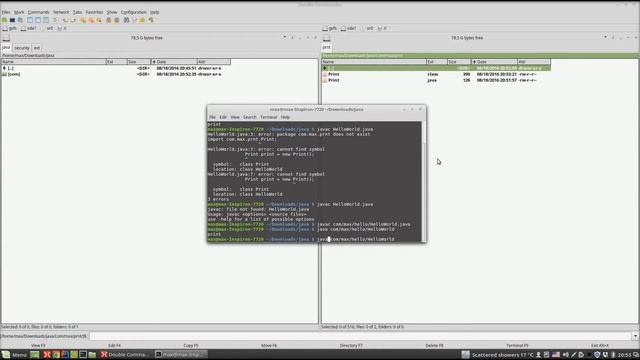The width and height of the screenshot is (640, 360).
Task: Switch to the ext tab in left panel
Action: click(37, 48)
